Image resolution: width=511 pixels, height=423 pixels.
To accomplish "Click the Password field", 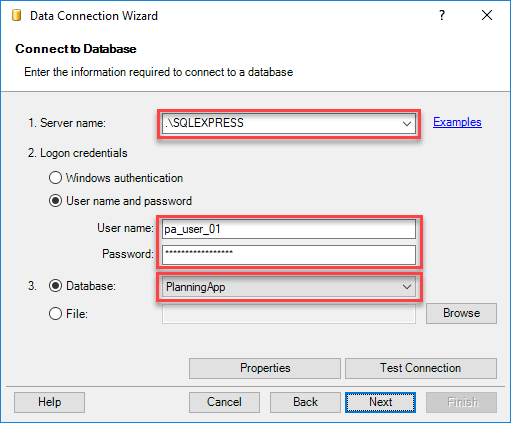I will click(289, 255).
